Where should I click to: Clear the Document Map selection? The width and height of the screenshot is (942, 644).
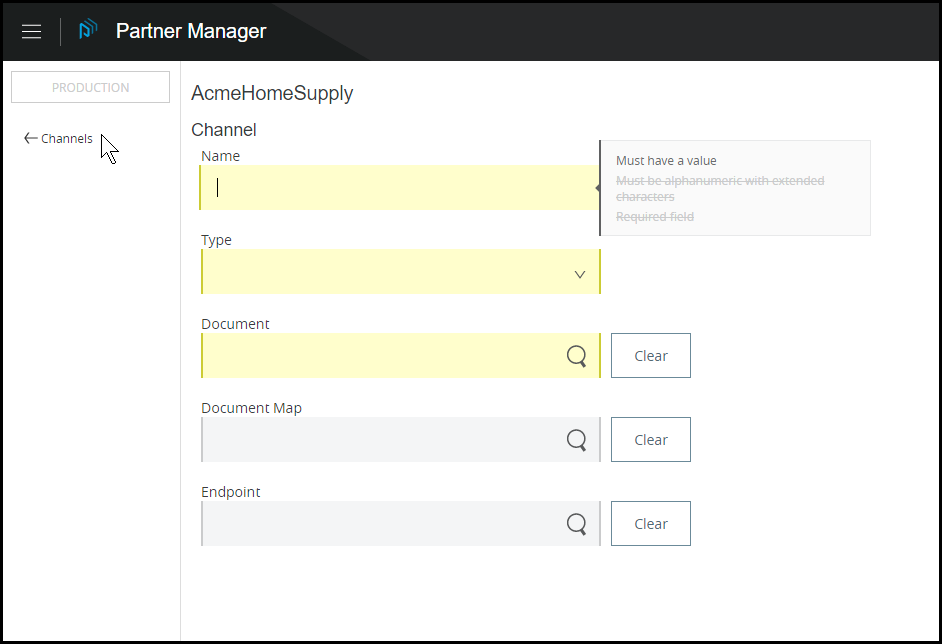[650, 440]
